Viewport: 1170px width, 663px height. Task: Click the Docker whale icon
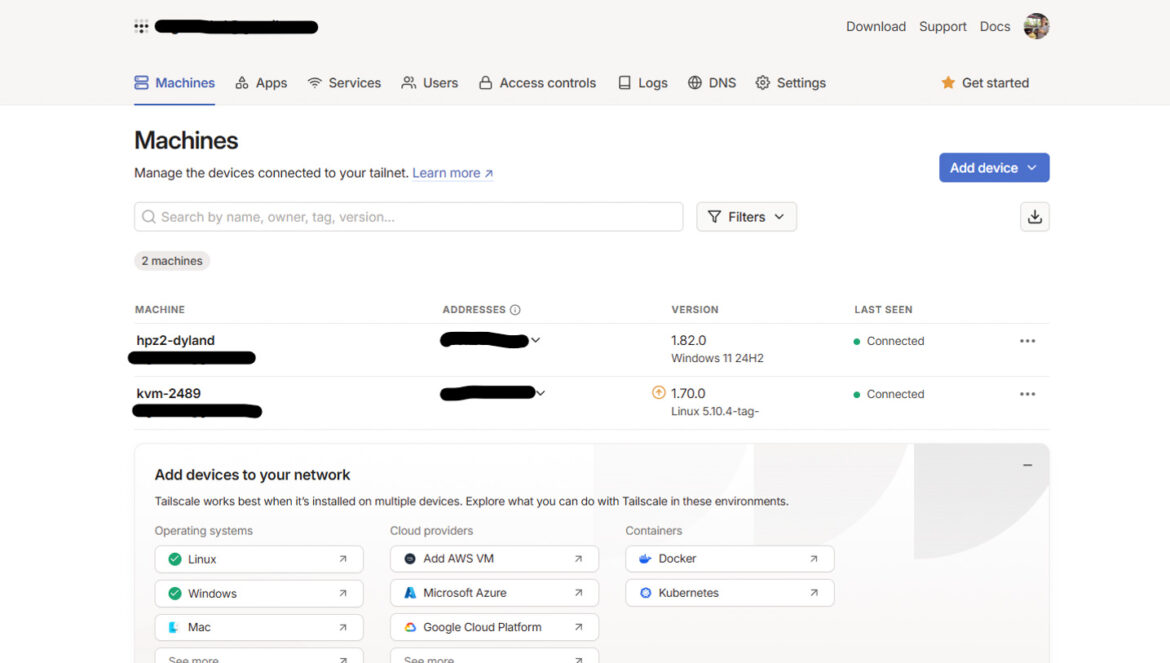(645, 559)
